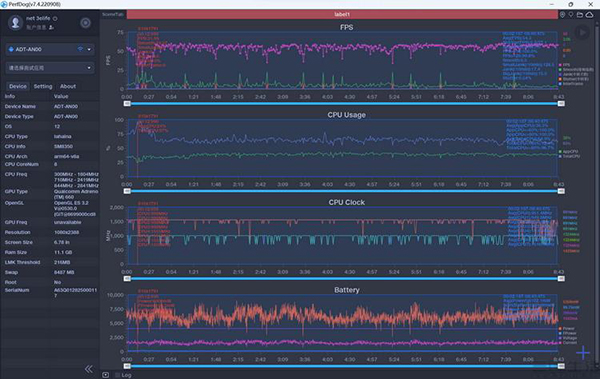Click the blue device icon beside ADT-AN00

11,49
